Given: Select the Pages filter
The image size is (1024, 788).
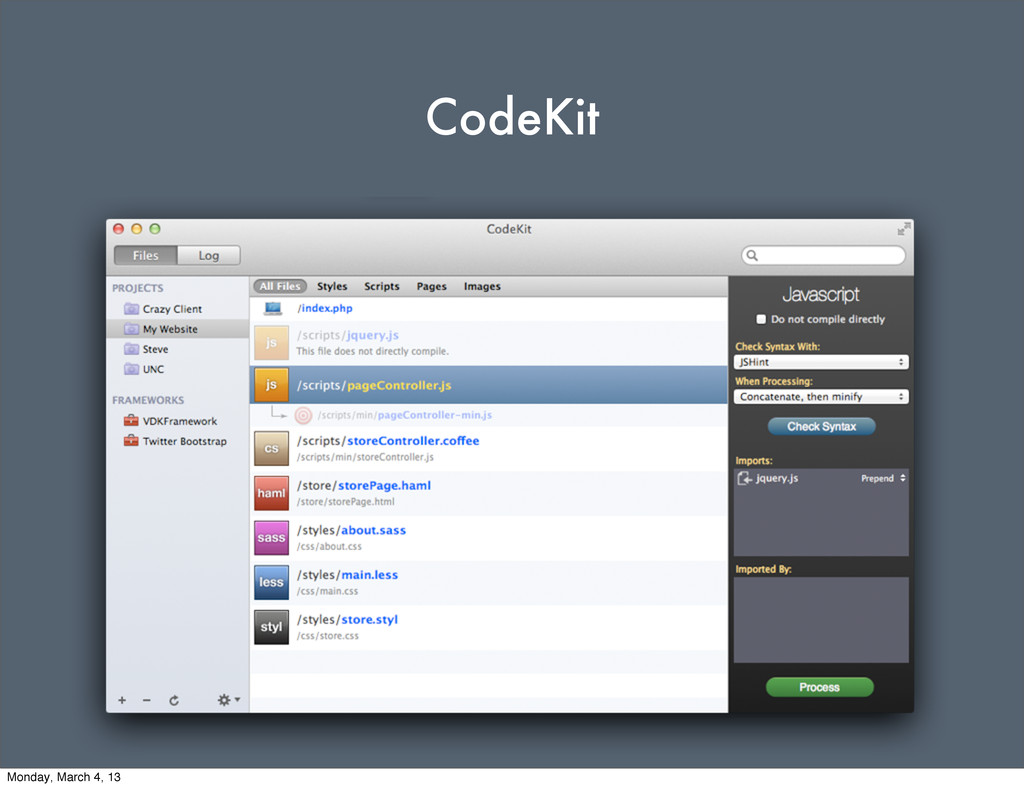Looking at the screenshot, I should (x=432, y=286).
